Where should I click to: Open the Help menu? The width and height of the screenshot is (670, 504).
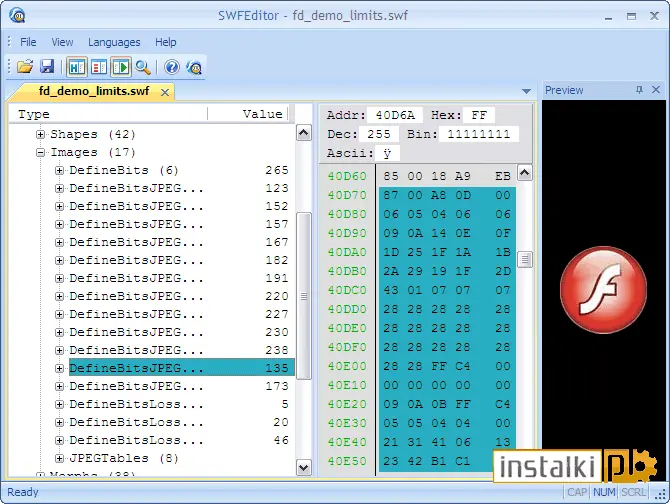(x=166, y=42)
